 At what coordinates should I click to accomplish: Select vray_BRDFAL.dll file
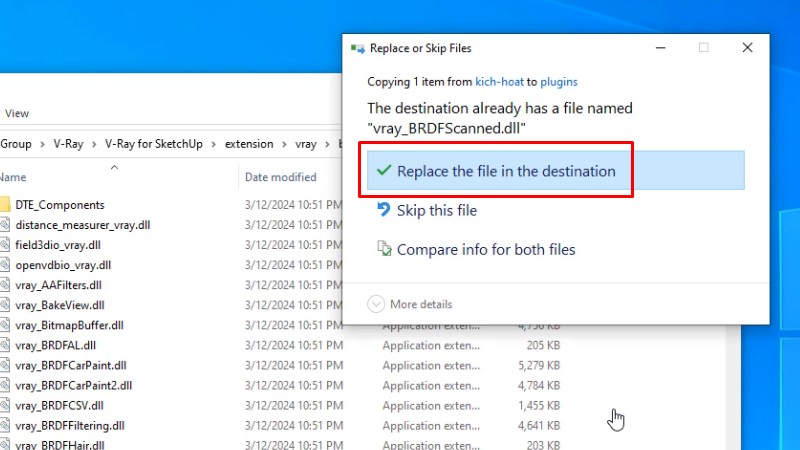tap(55, 345)
